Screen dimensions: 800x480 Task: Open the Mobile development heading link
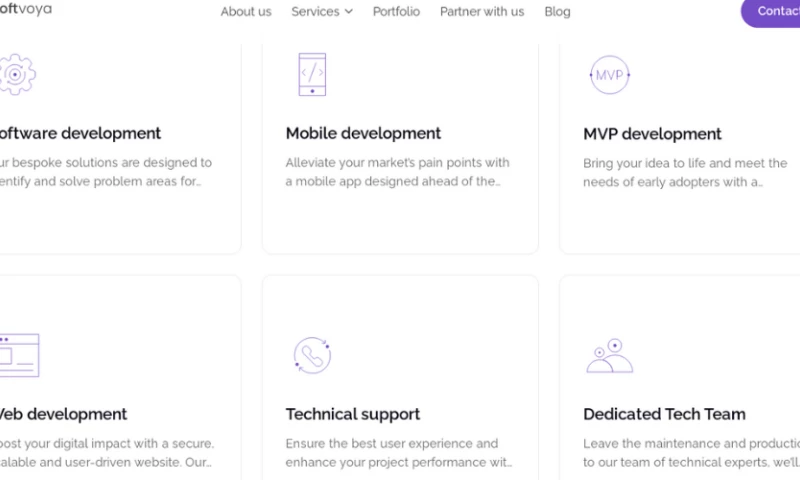point(363,133)
